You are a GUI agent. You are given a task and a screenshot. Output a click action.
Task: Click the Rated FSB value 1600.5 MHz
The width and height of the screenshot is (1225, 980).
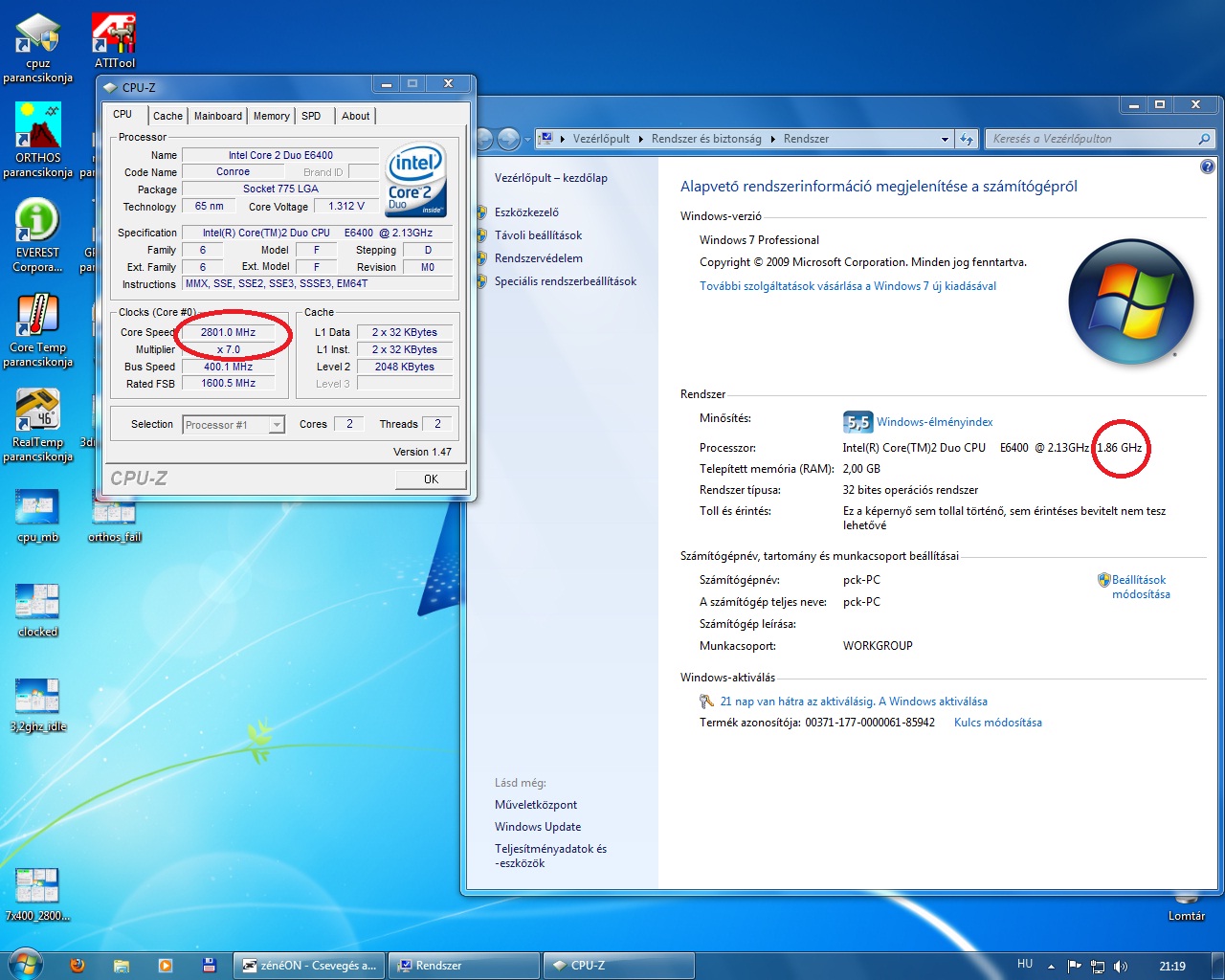(228, 383)
